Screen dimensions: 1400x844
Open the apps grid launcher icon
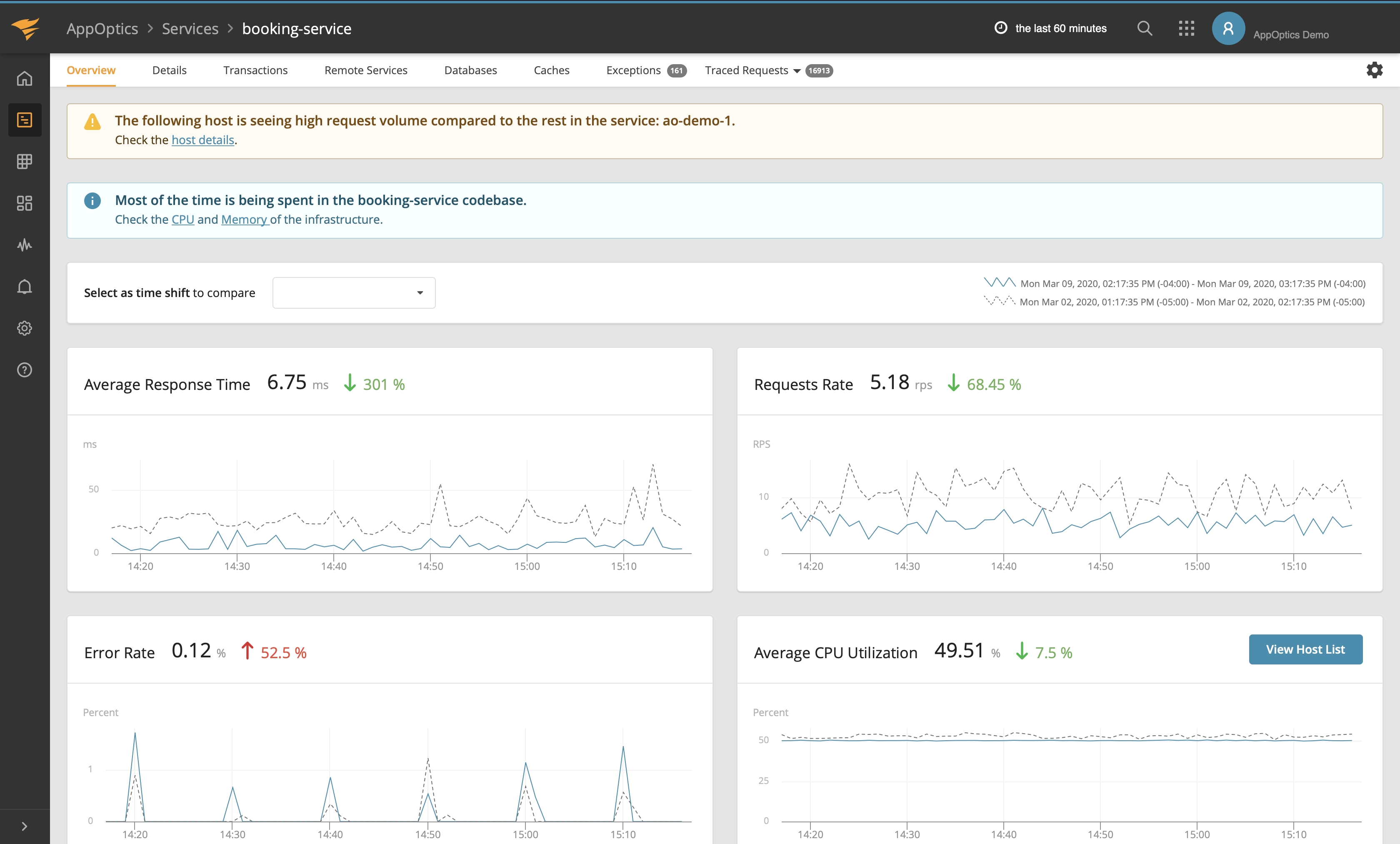[x=1186, y=28]
